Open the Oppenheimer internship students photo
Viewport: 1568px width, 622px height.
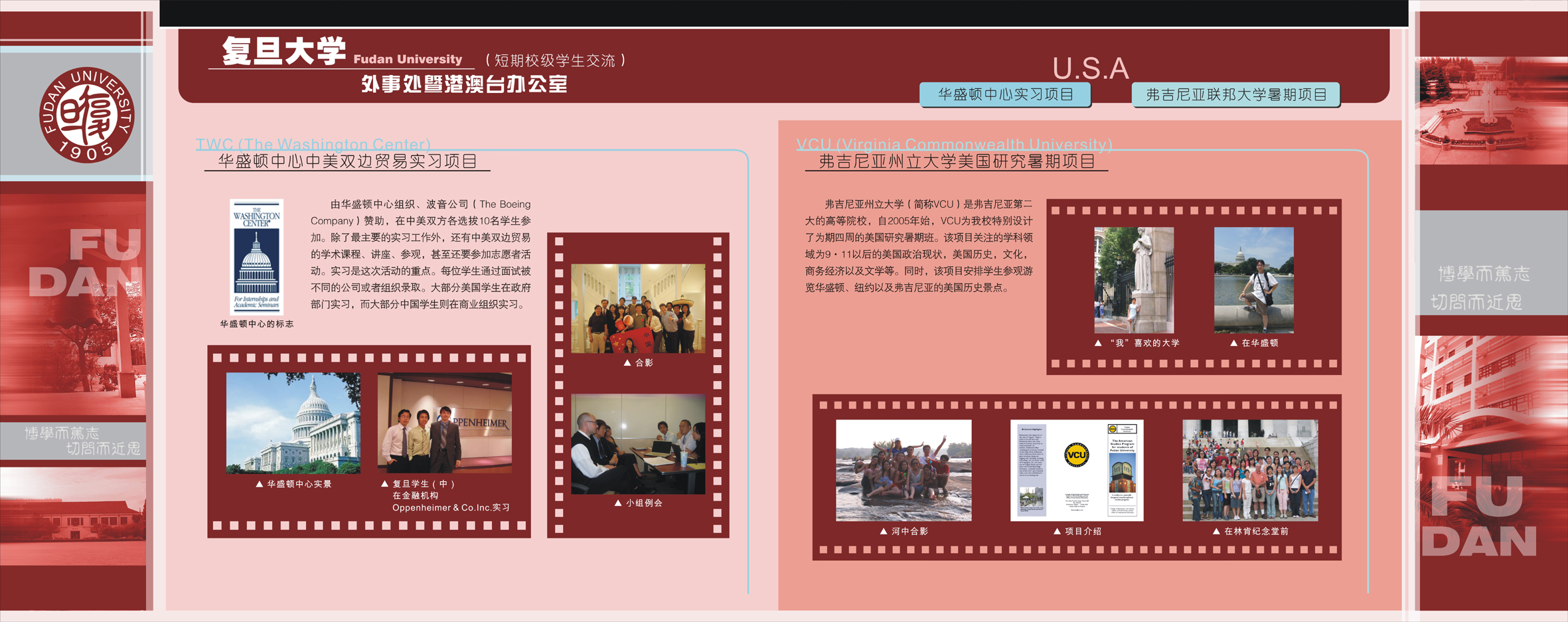click(444, 423)
